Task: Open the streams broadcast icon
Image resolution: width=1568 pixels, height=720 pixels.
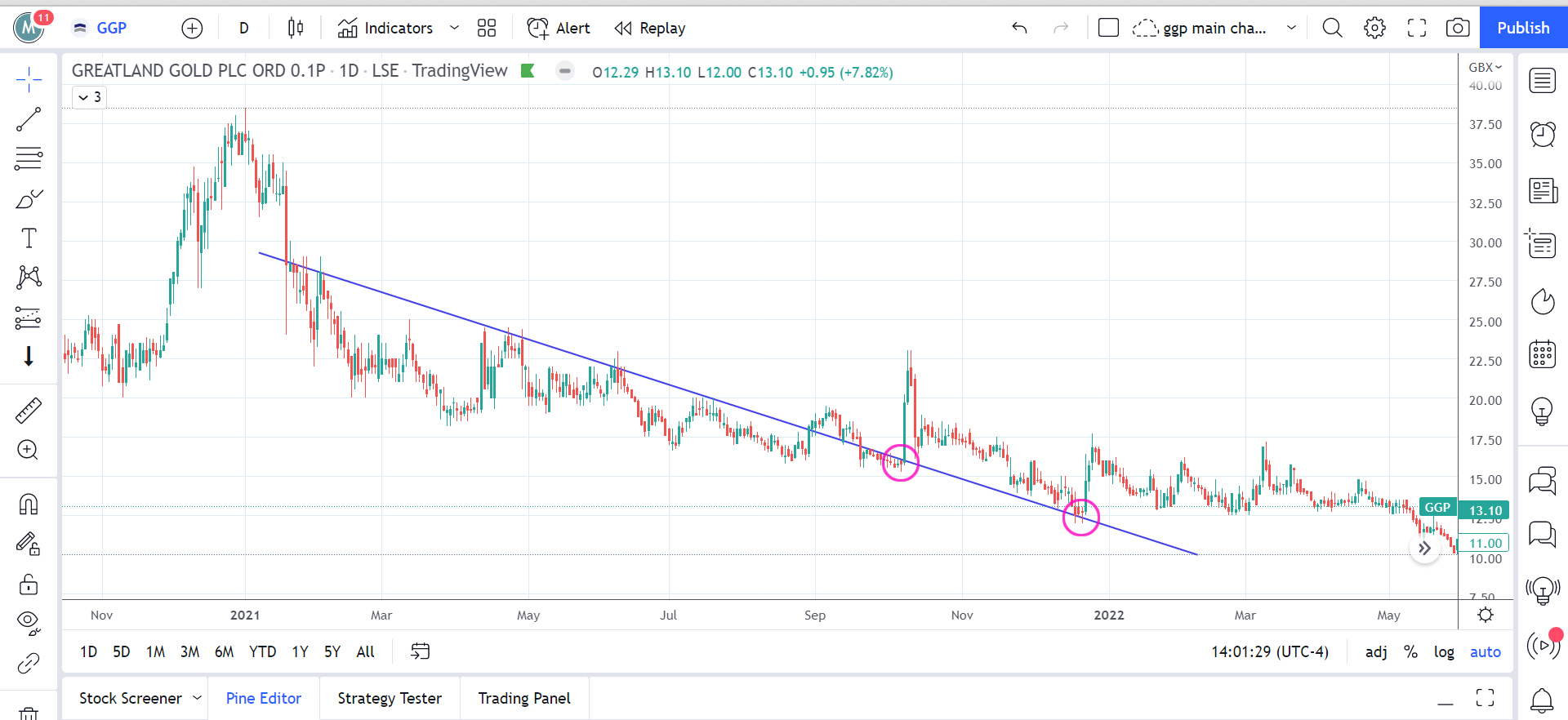Action: (x=1543, y=646)
